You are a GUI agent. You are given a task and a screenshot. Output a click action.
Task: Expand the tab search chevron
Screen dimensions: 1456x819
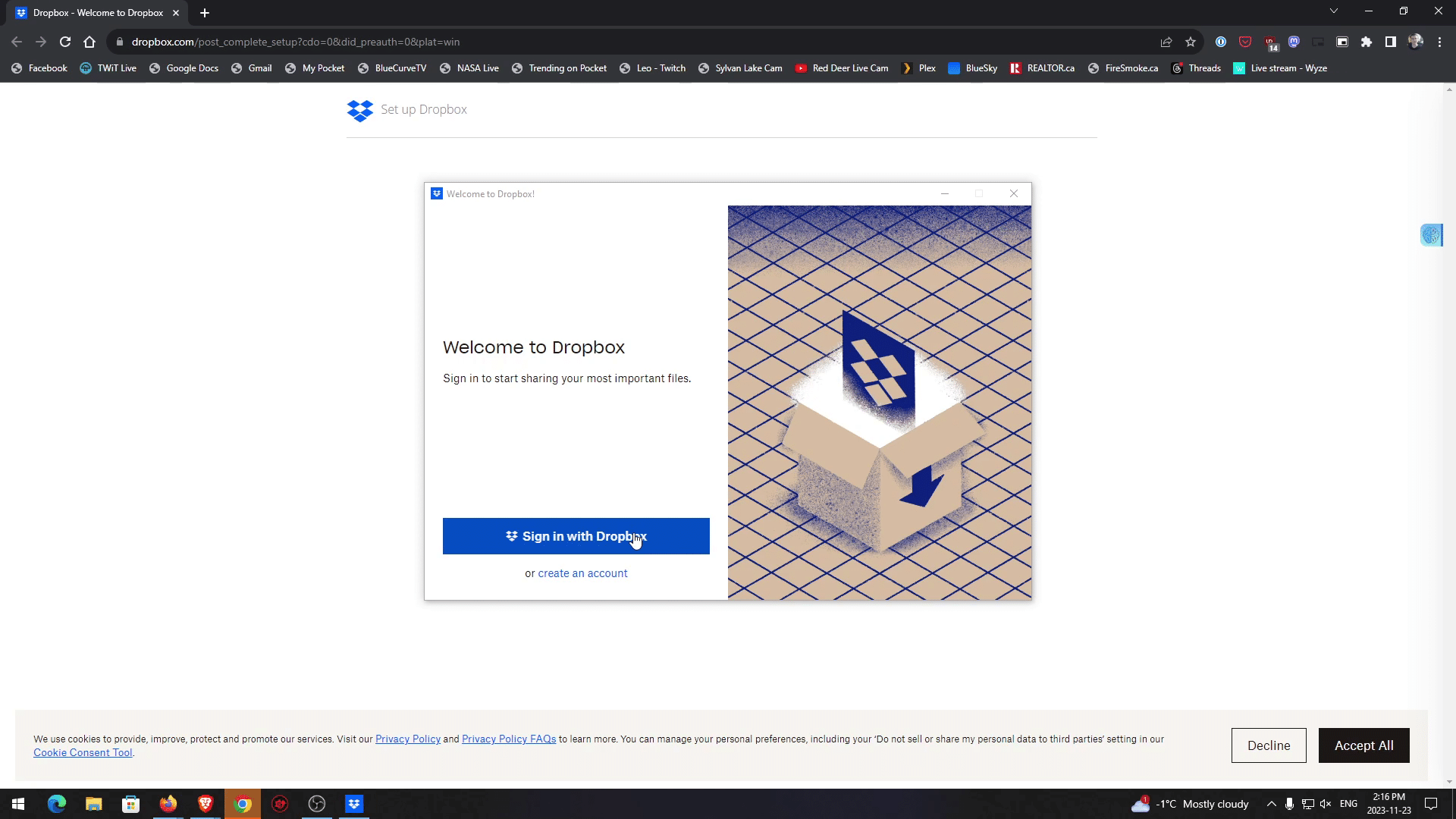[1334, 11]
